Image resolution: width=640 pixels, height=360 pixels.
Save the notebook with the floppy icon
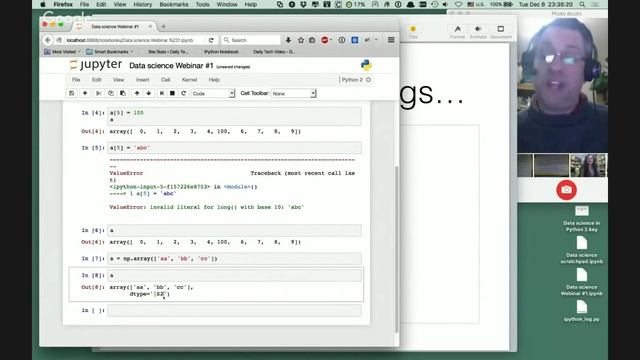tap(71, 93)
